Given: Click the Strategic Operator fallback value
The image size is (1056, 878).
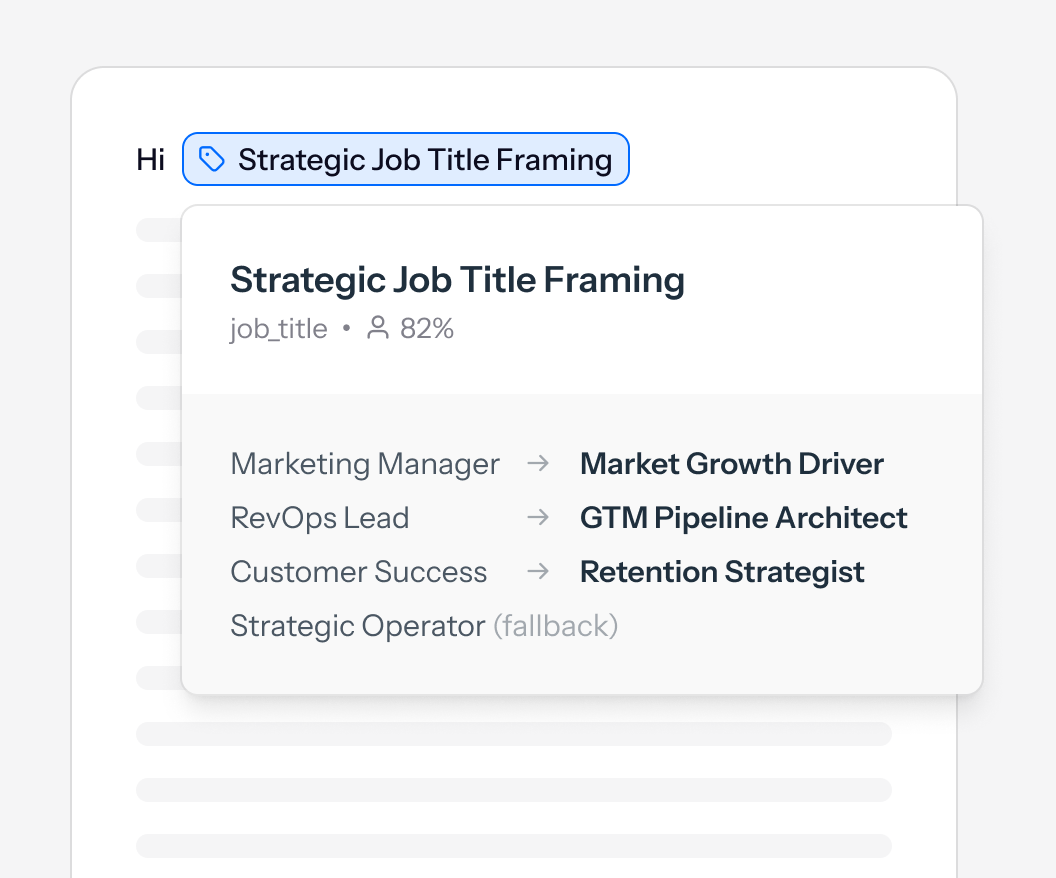Looking at the screenshot, I should click(x=357, y=626).
